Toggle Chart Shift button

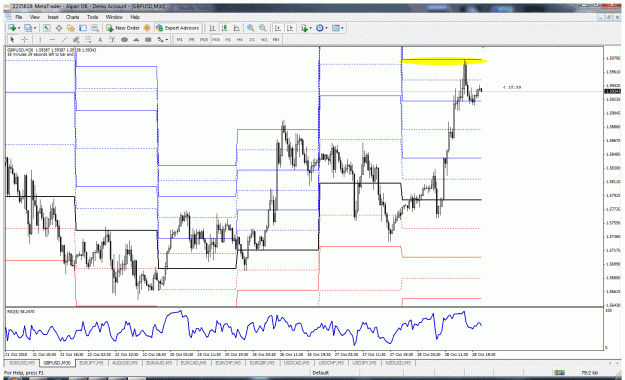290,28
